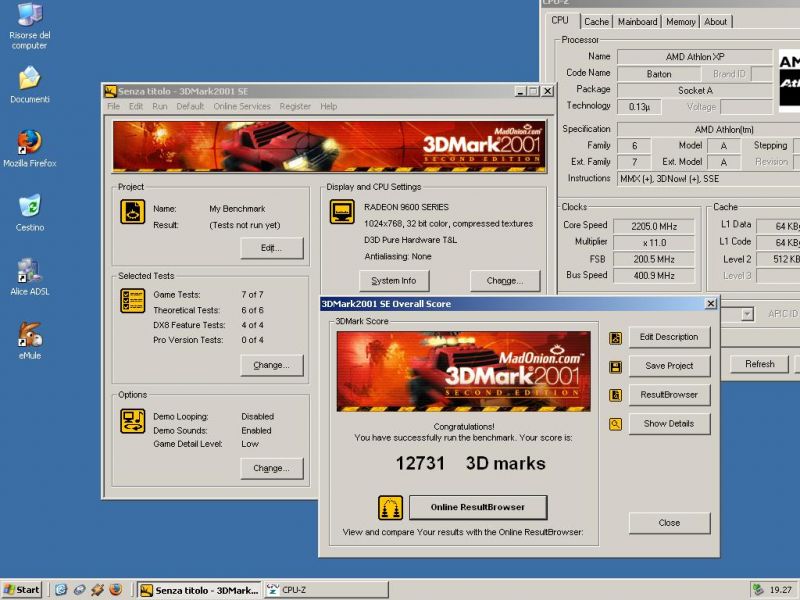Click the score text '12731'
The height and width of the screenshot is (600, 800).
[x=420, y=464]
